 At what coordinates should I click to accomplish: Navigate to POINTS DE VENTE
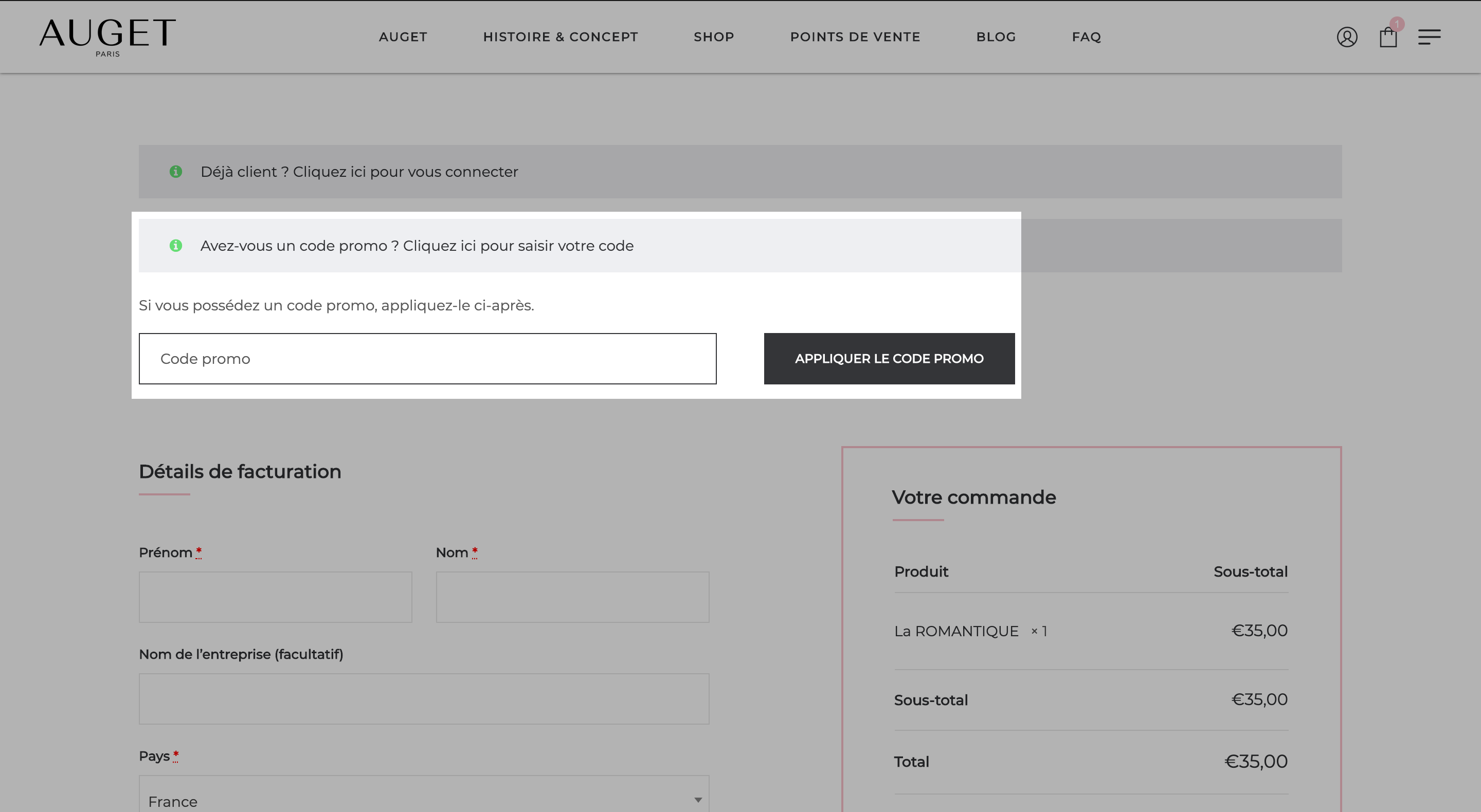[x=855, y=38]
